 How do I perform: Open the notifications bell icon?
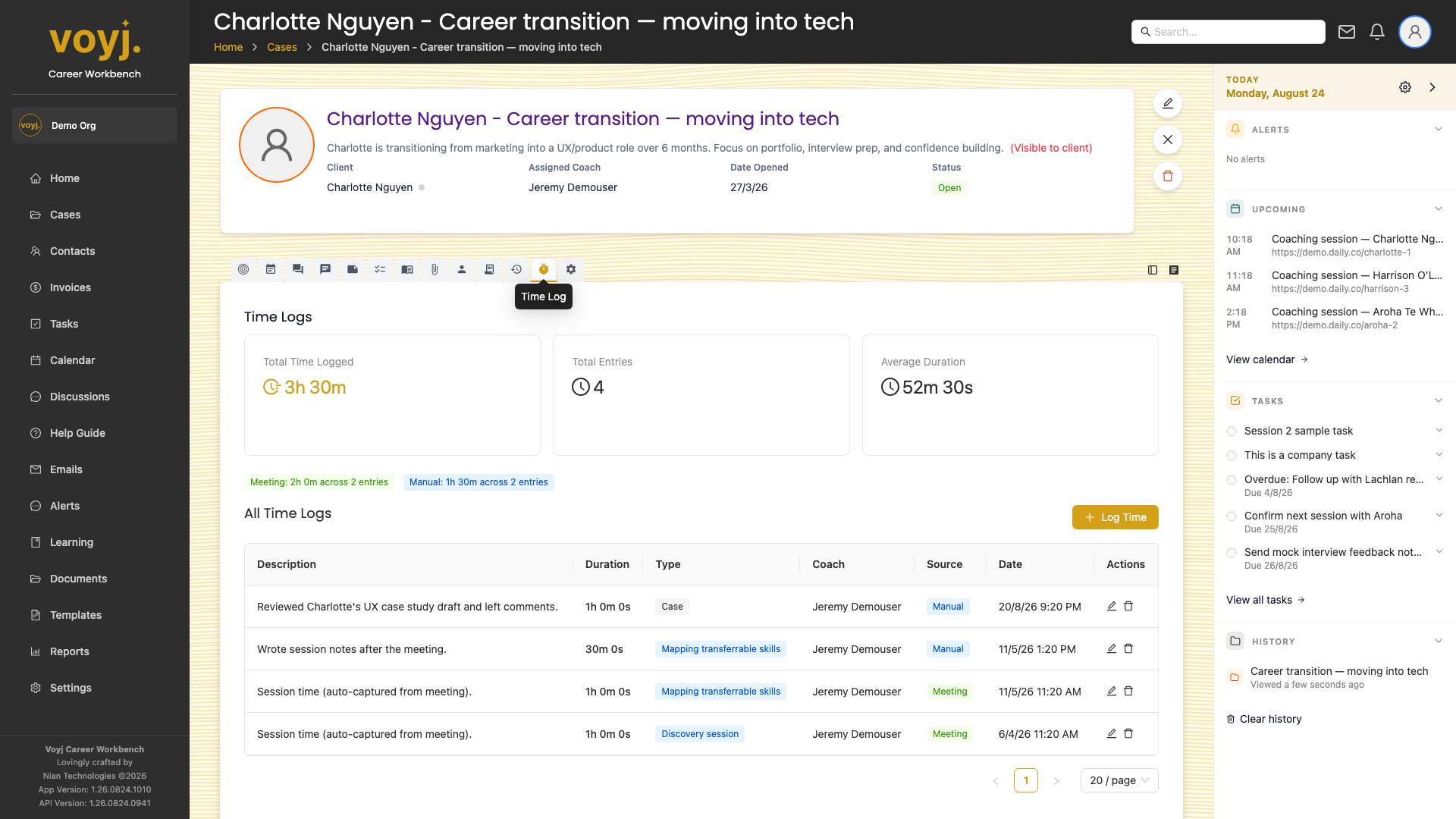tap(1377, 32)
